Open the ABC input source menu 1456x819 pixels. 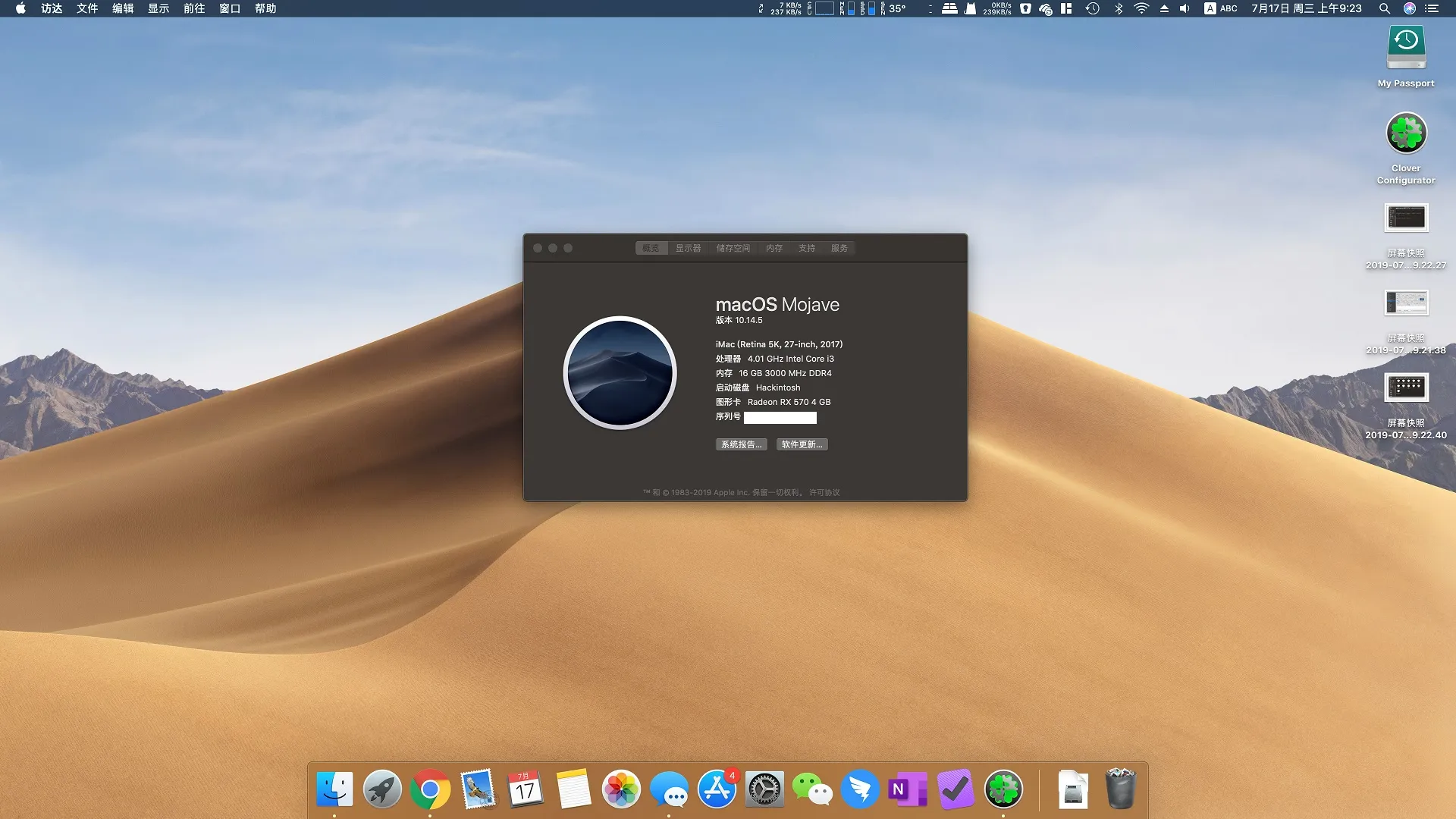(1220, 8)
